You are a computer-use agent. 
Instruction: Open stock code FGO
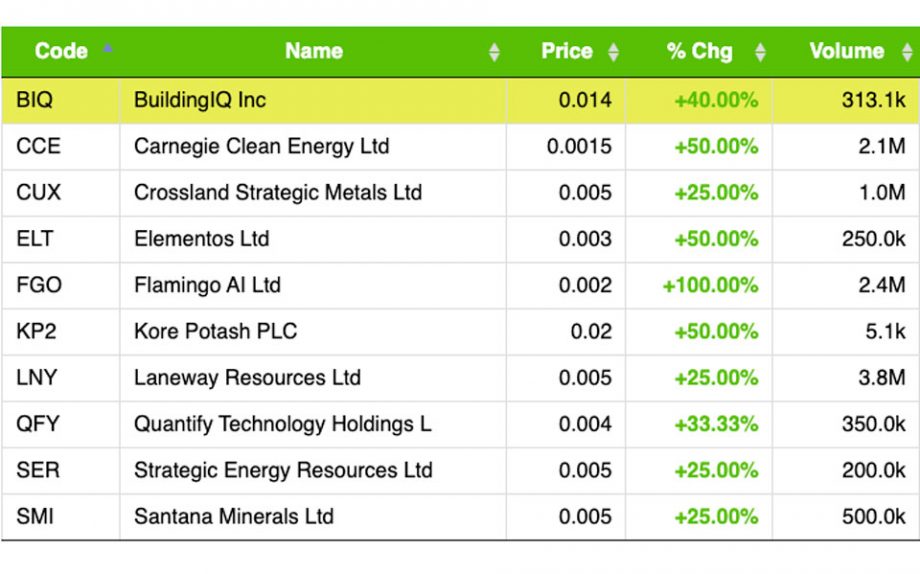point(39,285)
